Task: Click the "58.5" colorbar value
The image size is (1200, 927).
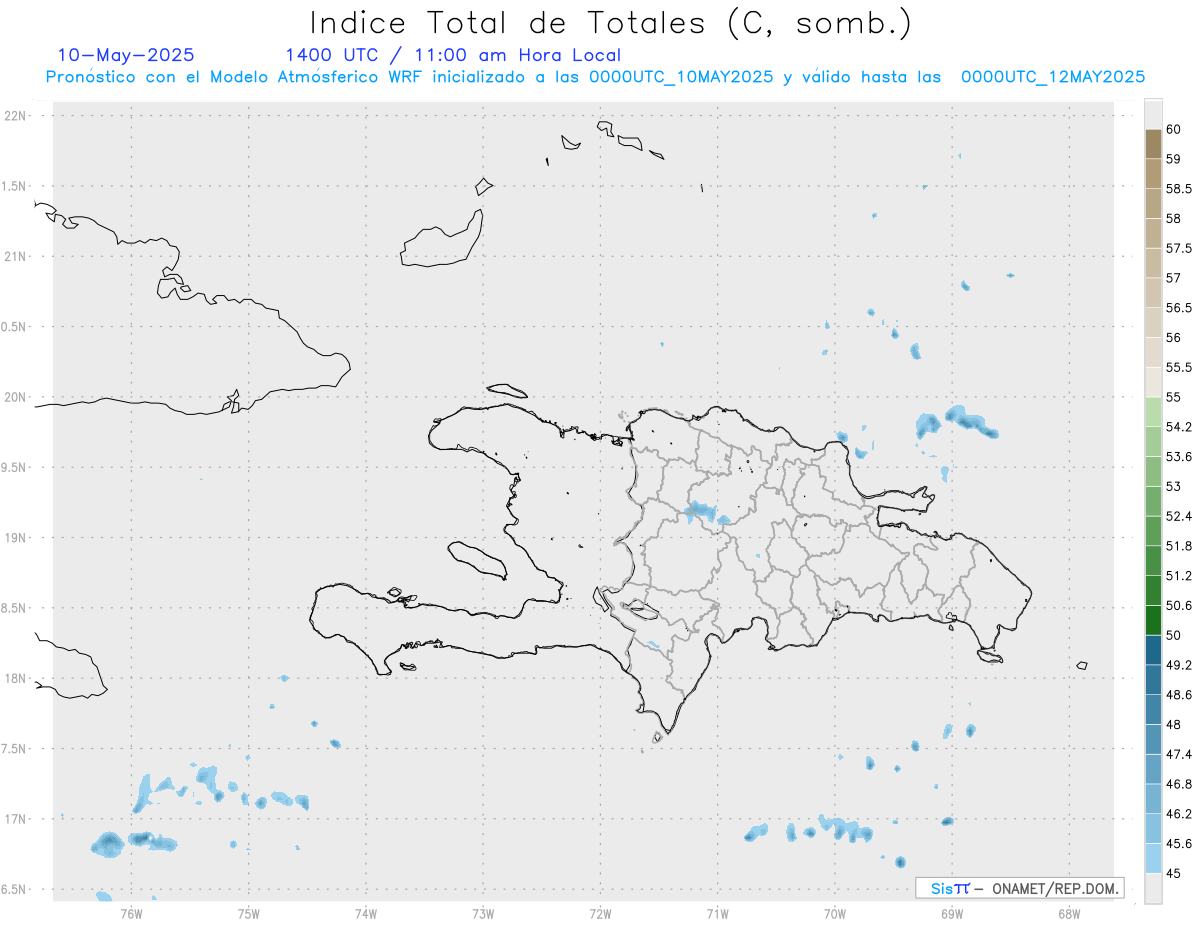Action: tap(1178, 189)
